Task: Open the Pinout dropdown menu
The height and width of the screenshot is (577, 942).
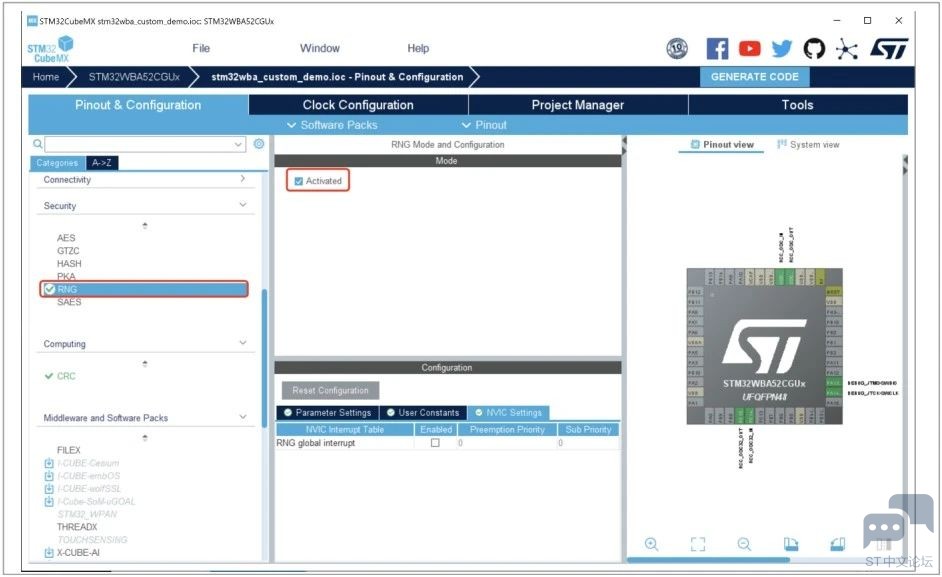Action: point(484,125)
